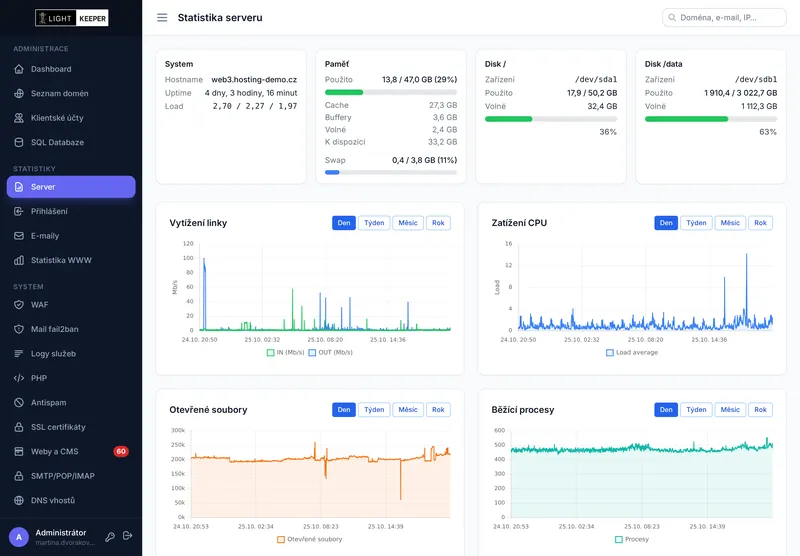
Task: Select Den range for Běžící procesy
Action: point(666,410)
